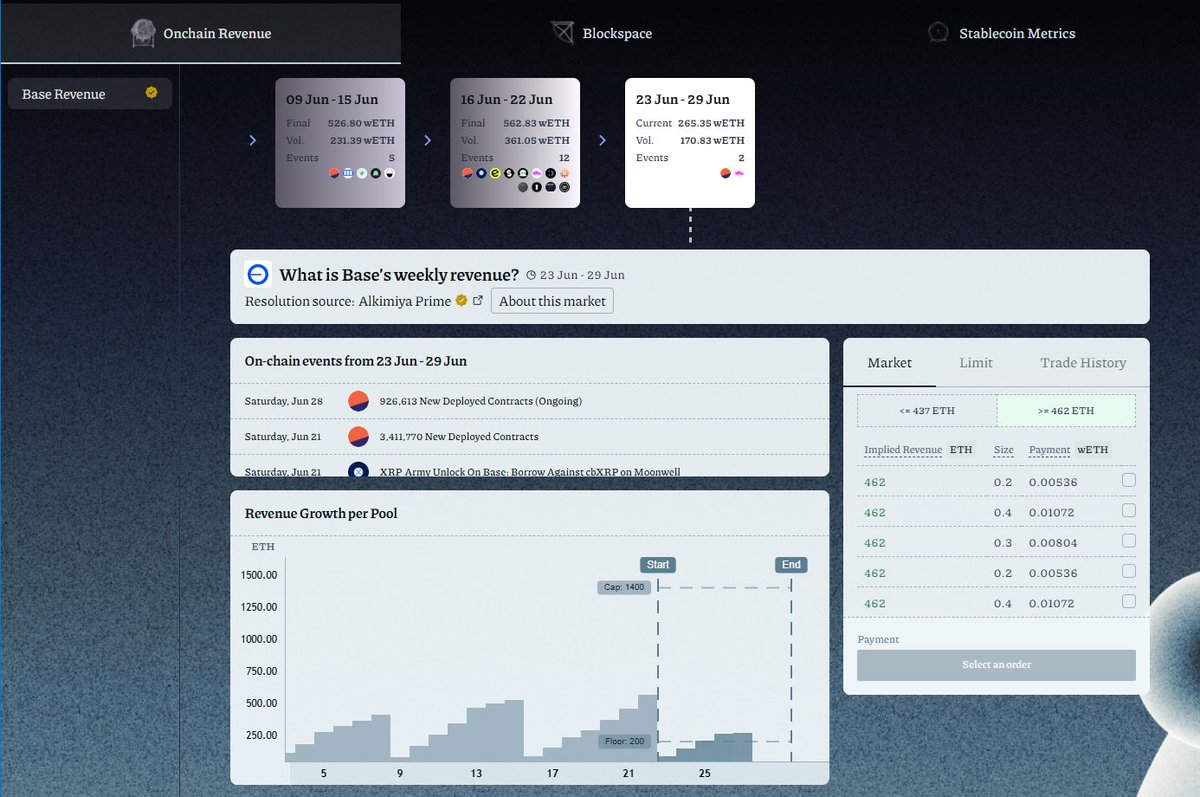Check the last order row's checkbox
The height and width of the screenshot is (797, 1200).
pyautogui.click(x=1130, y=600)
